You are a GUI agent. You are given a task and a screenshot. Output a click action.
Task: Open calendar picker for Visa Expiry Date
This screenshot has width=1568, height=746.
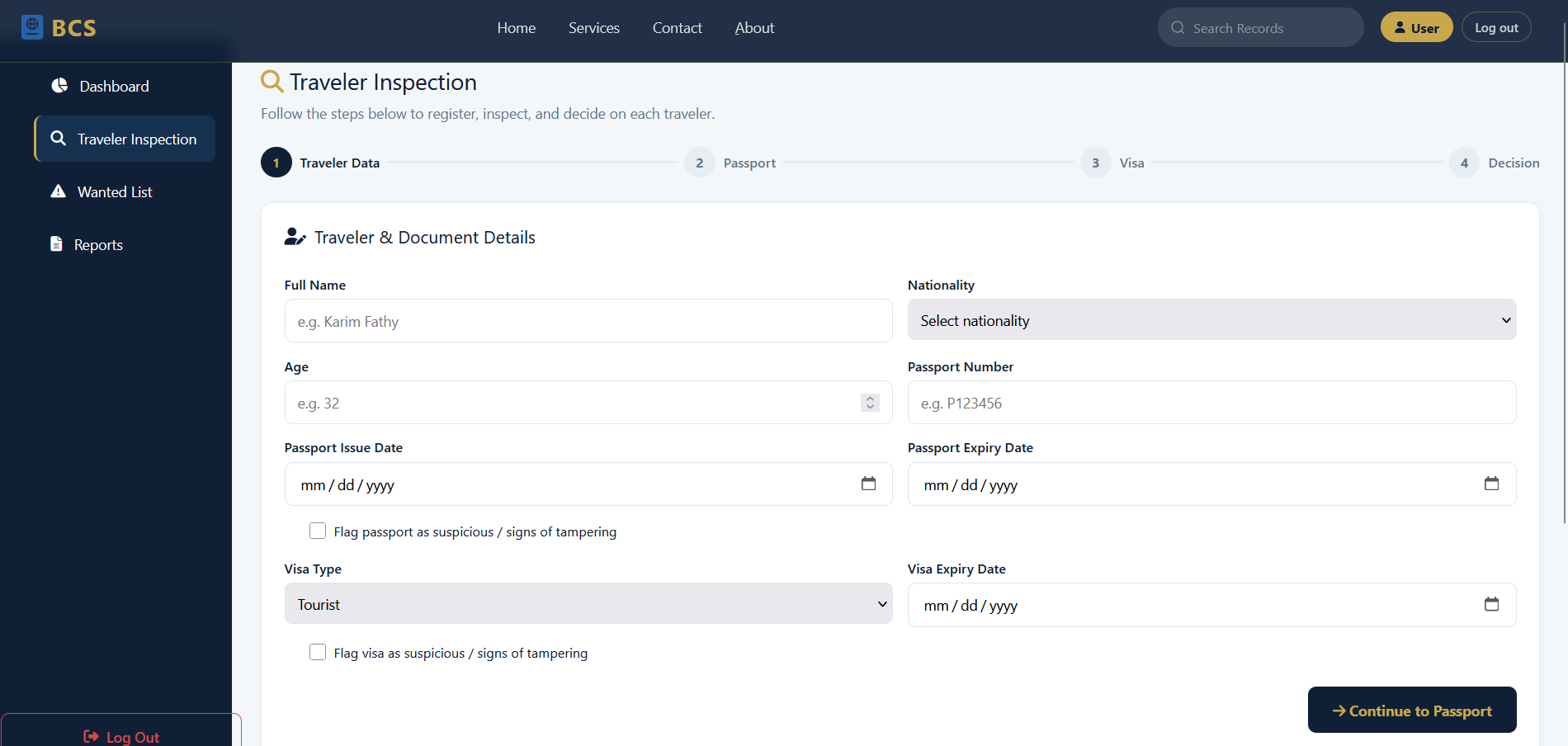(1491, 604)
